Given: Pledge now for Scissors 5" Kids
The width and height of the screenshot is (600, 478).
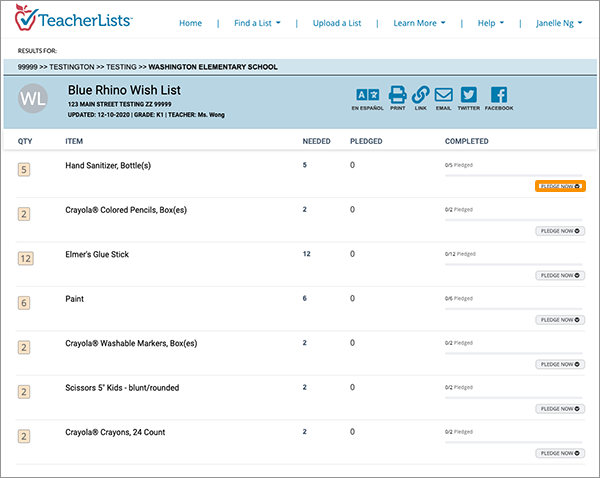Looking at the screenshot, I should coord(560,408).
